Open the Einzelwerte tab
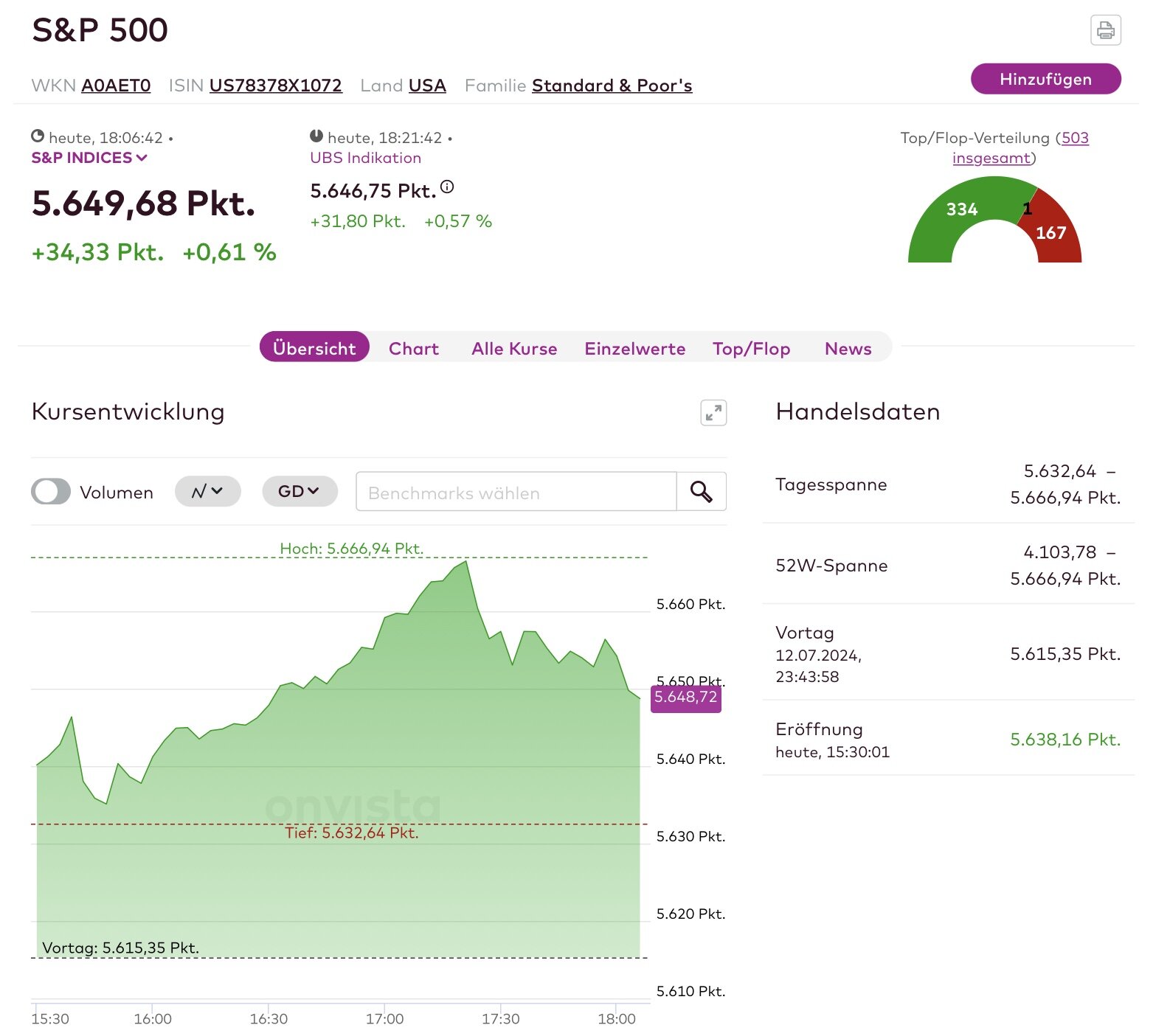This screenshot has height=1036, width=1170. point(634,349)
